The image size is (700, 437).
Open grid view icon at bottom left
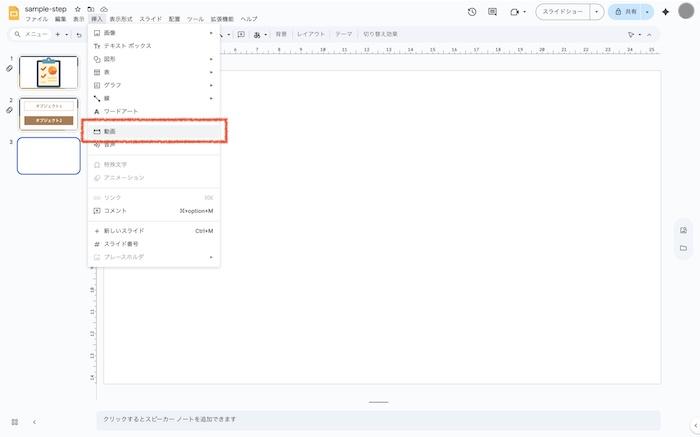coord(15,422)
